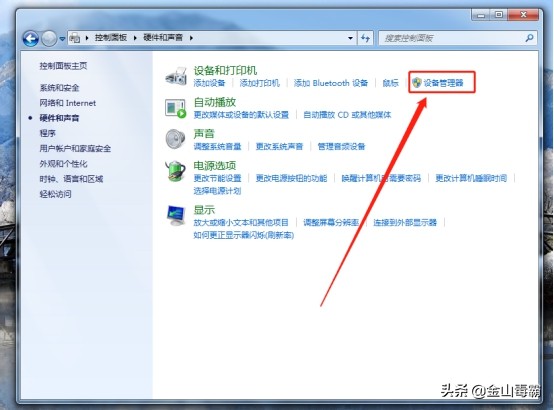Open 设备管理器 link

tap(443, 83)
